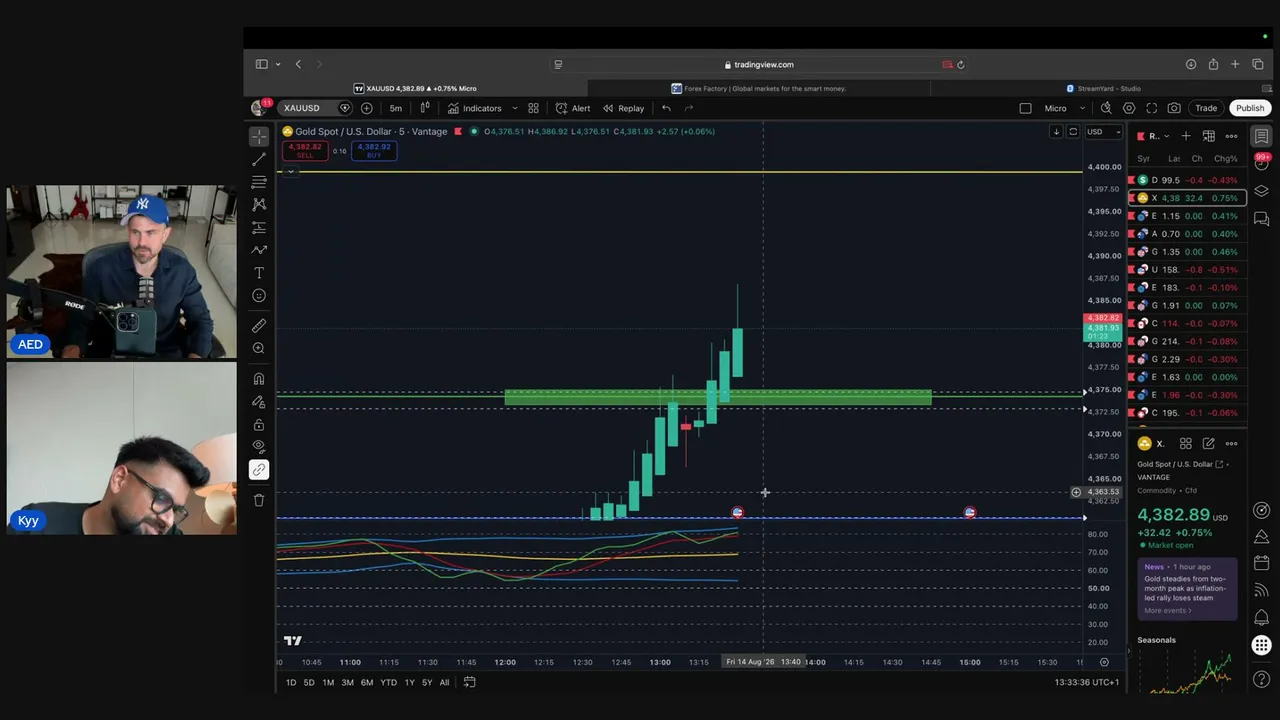Image resolution: width=1280 pixels, height=720 pixels.
Task: Select the 5D date range
Action: (x=309, y=682)
